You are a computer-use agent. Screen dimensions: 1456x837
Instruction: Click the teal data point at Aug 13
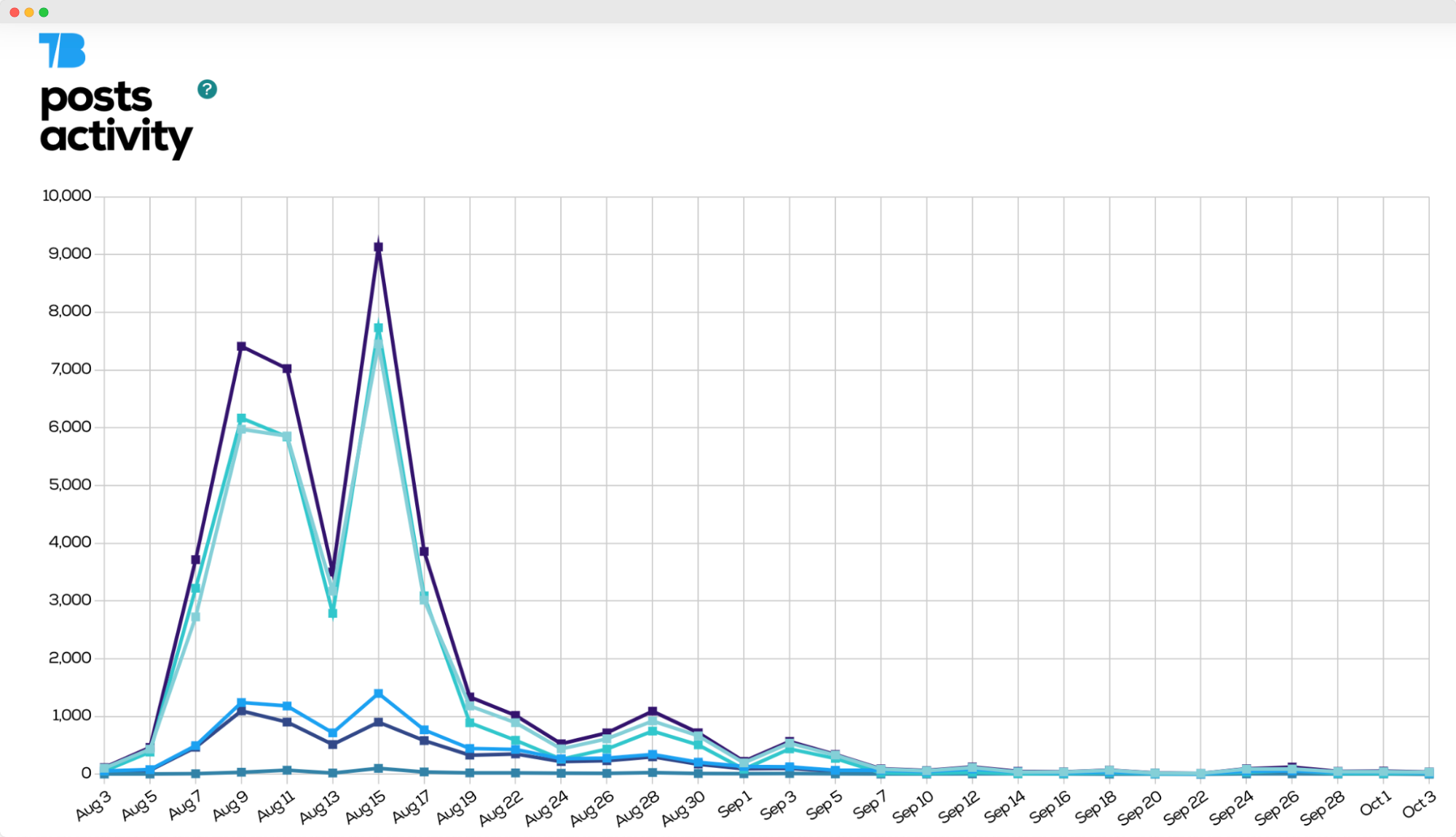pyautogui.click(x=333, y=613)
